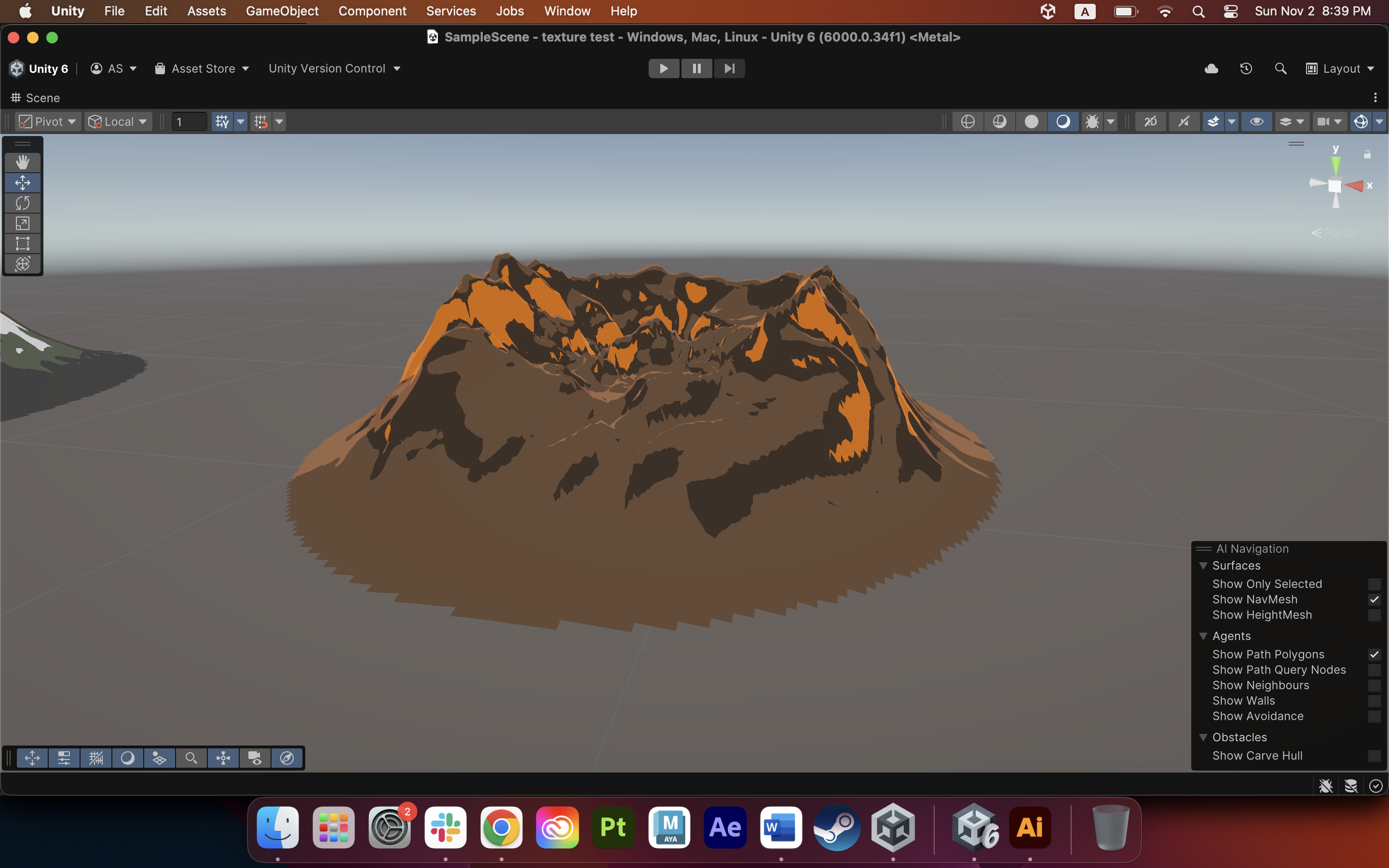Toggle the 2D view mode icon
Screen dimensions: 1389x868
[1150, 122]
